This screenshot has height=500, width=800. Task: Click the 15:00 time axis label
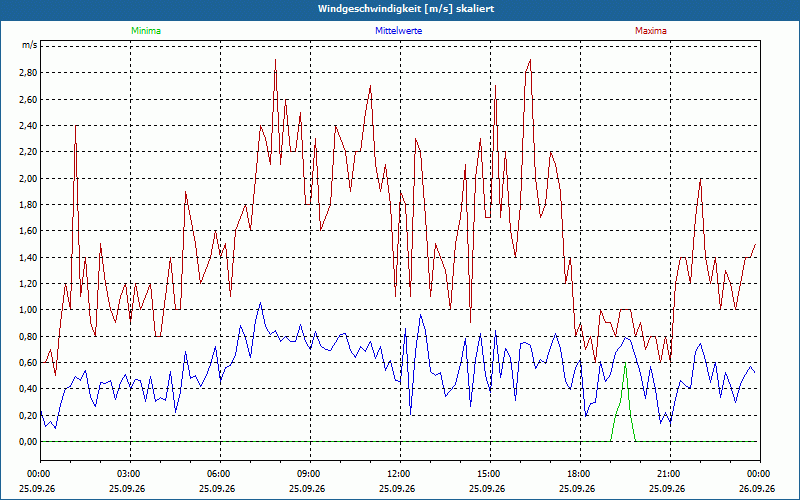(x=490, y=474)
